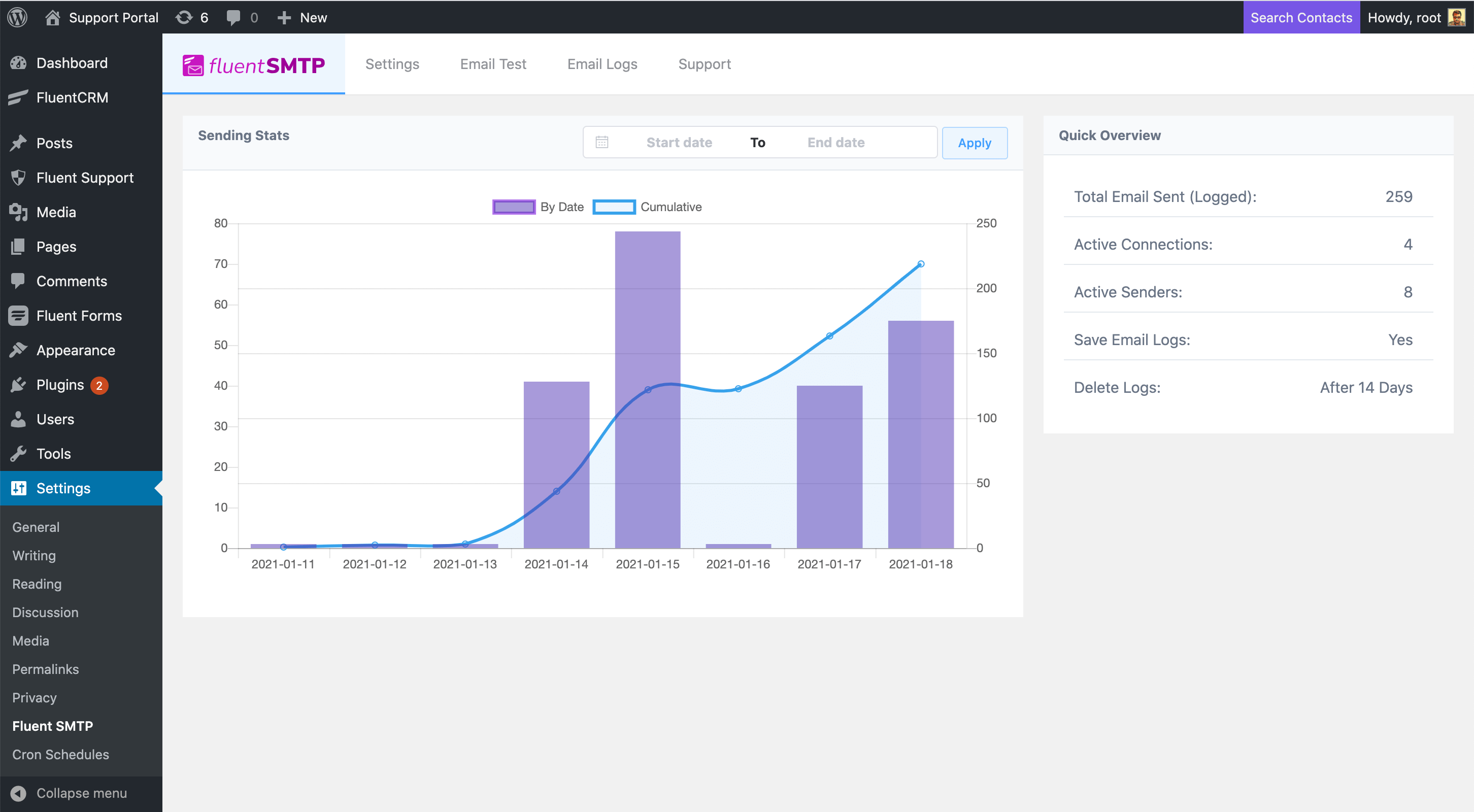
Task: Click the Search Contacts button
Action: coord(1301,17)
